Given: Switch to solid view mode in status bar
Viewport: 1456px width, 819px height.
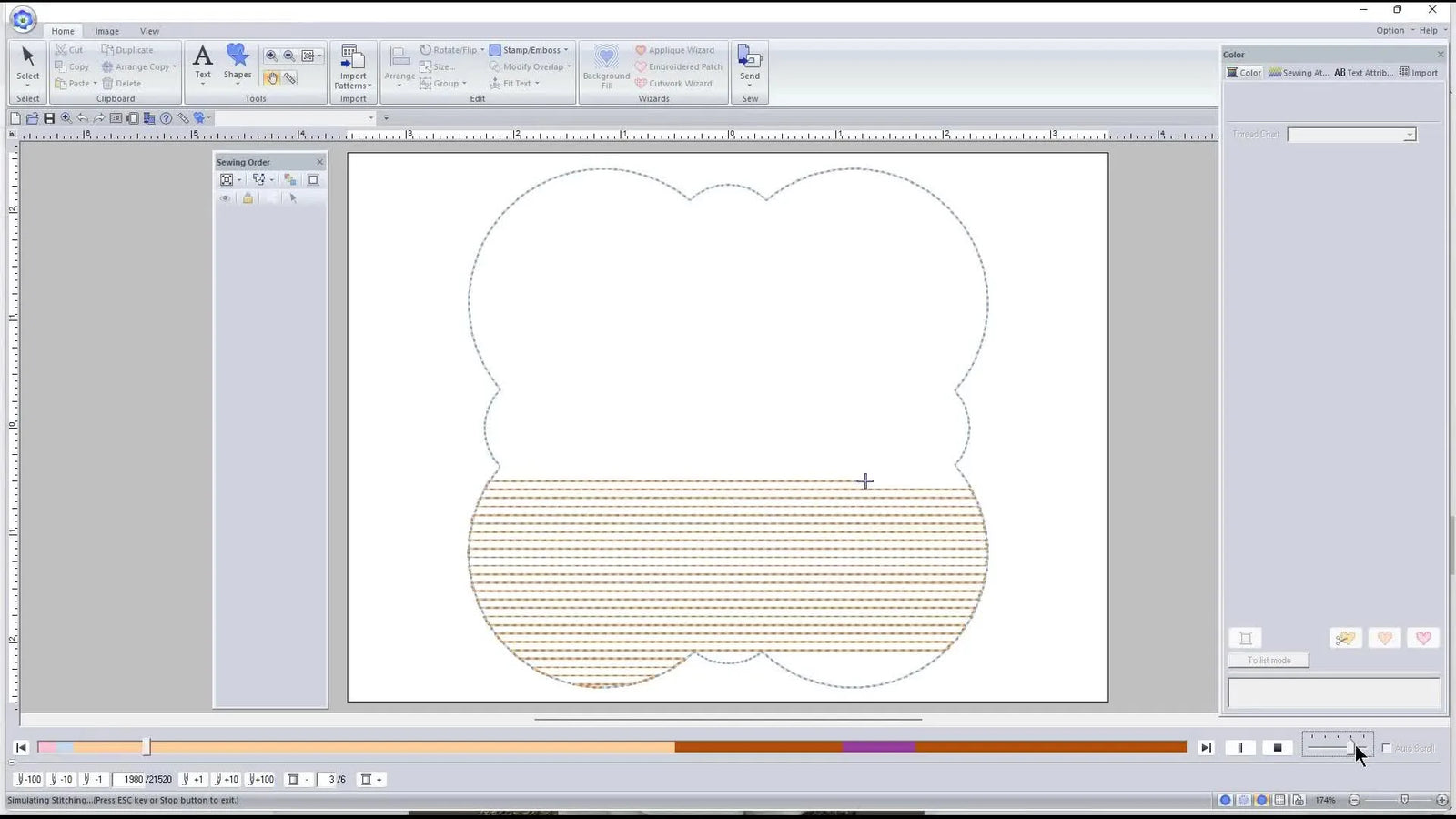Looking at the screenshot, I should tap(1225, 800).
